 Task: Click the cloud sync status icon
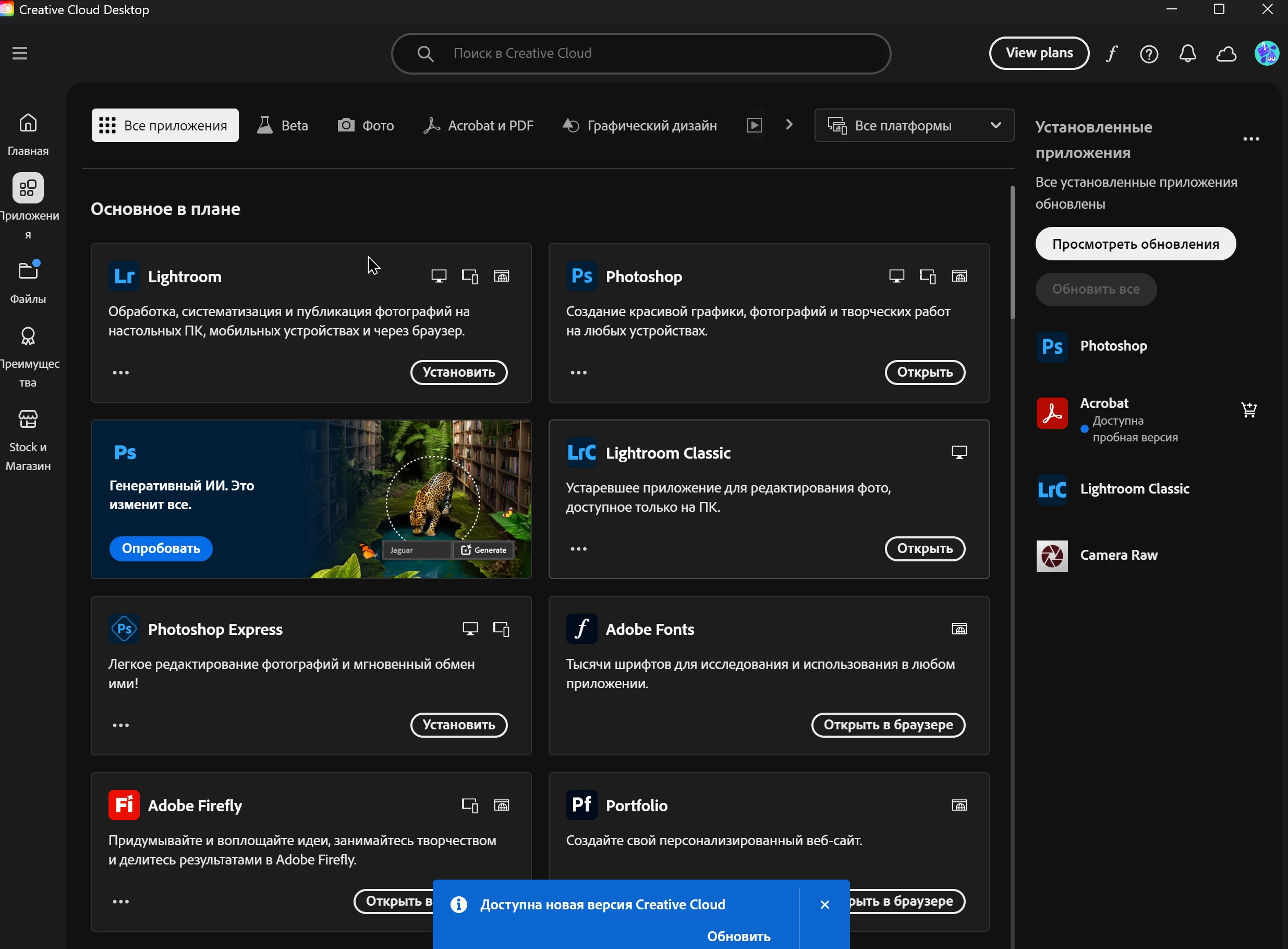pos(1226,54)
